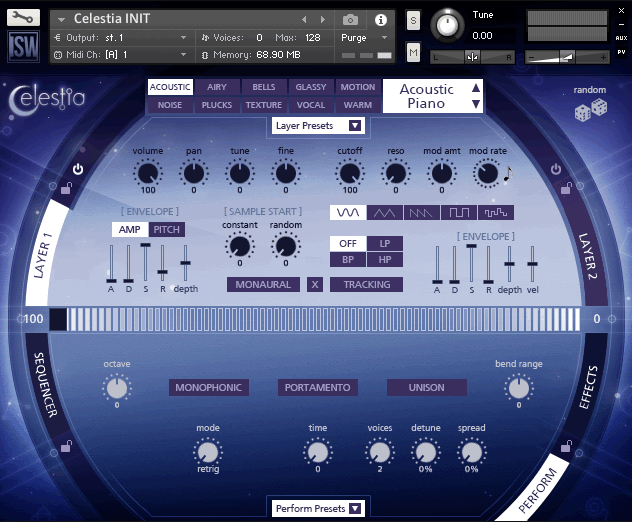Open the Celestia INIT instrument menu arrow
Viewport: 632px width, 522px height.
pos(61,19)
